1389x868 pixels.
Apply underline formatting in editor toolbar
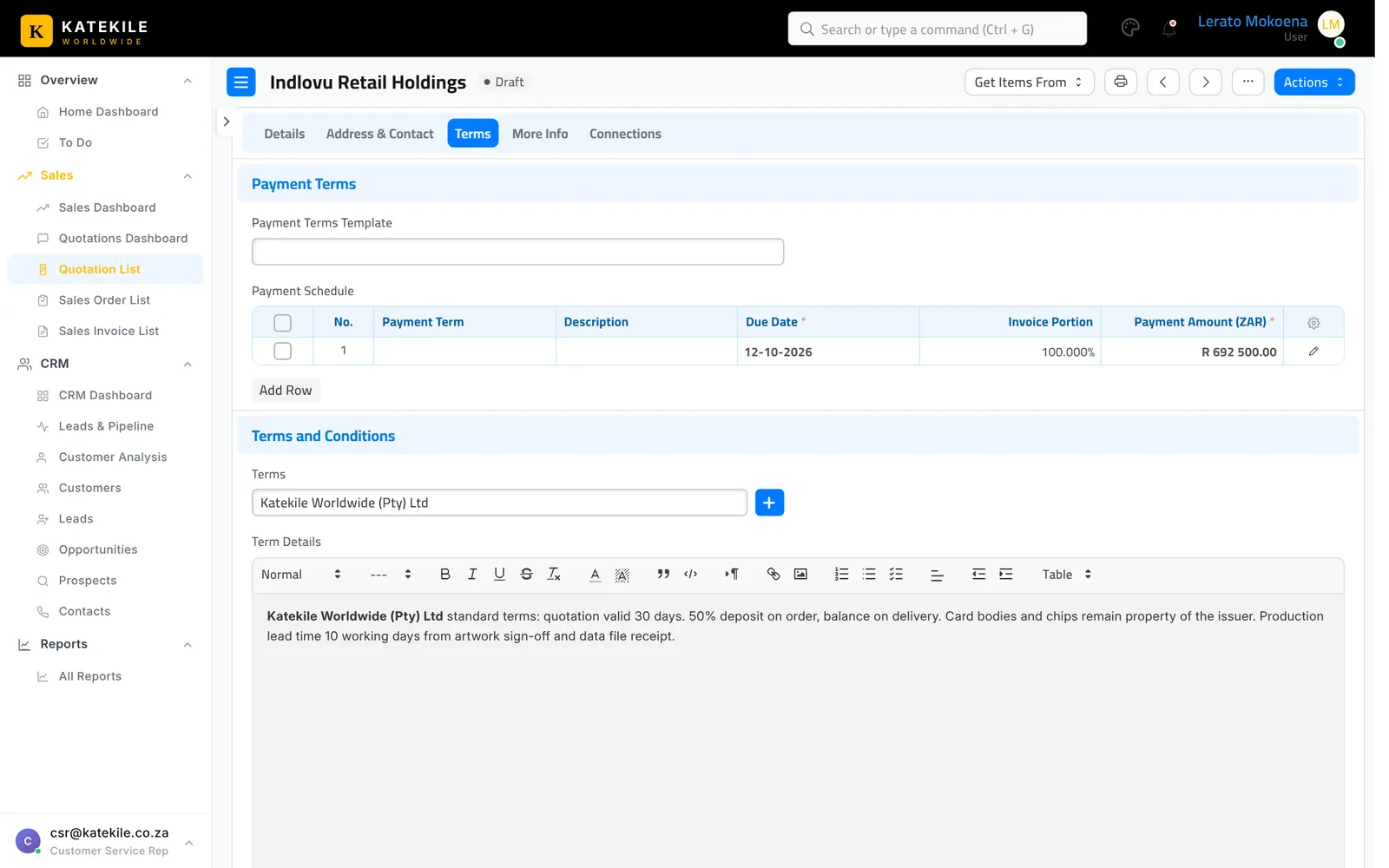click(499, 575)
